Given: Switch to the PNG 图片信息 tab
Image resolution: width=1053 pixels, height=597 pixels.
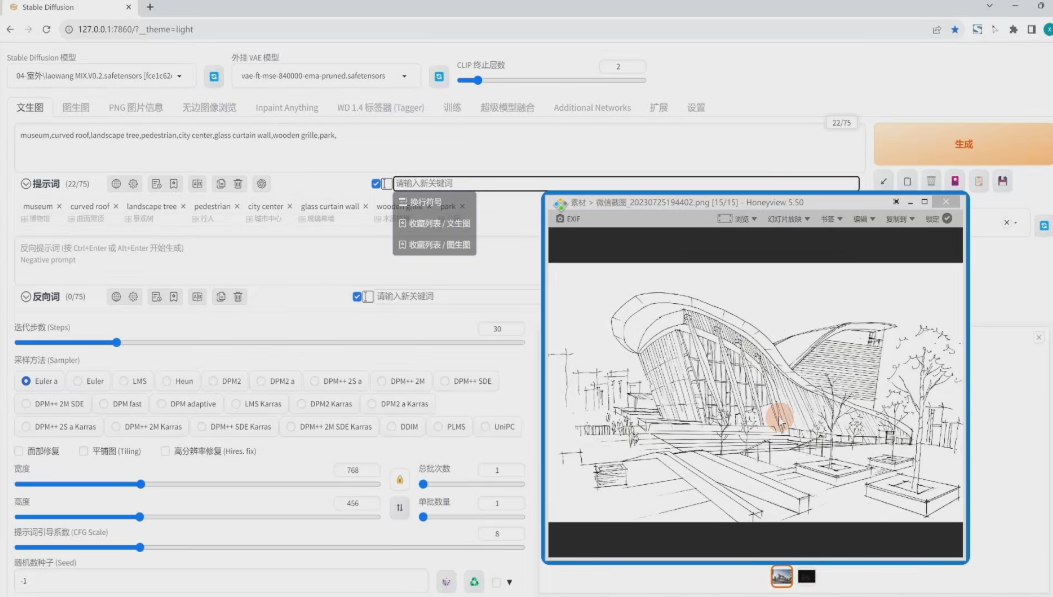Looking at the screenshot, I should tap(136, 107).
